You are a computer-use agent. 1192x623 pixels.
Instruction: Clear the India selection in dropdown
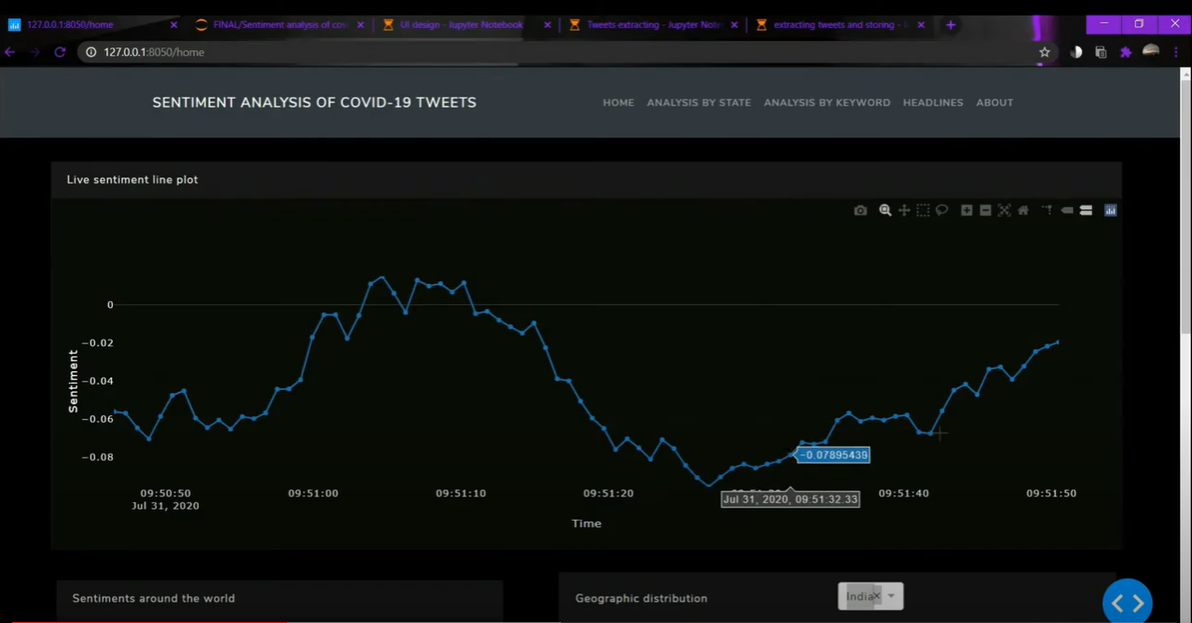click(876, 596)
